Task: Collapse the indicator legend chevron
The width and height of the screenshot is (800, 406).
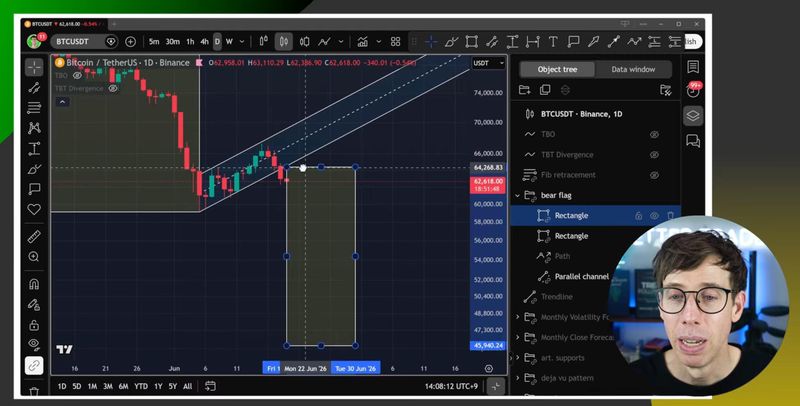Action: click(x=62, y=102)
